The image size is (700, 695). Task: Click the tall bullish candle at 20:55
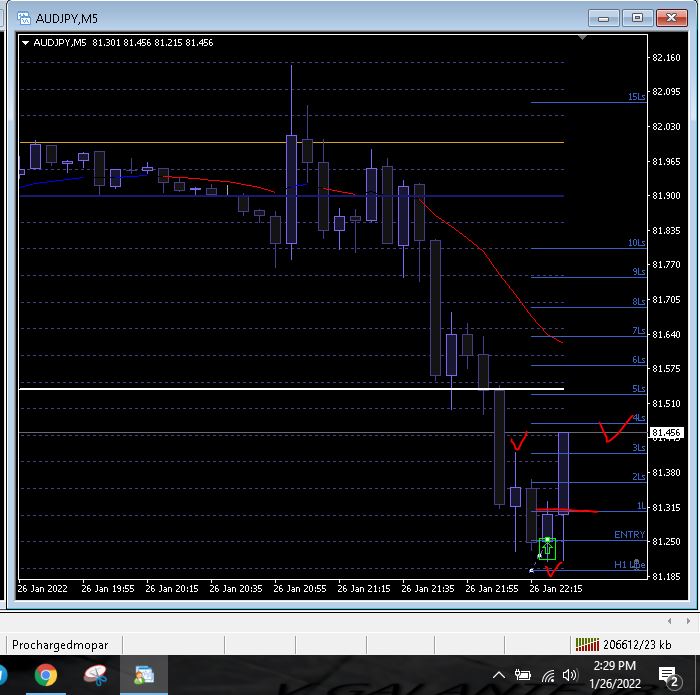(x=291, y=189)
